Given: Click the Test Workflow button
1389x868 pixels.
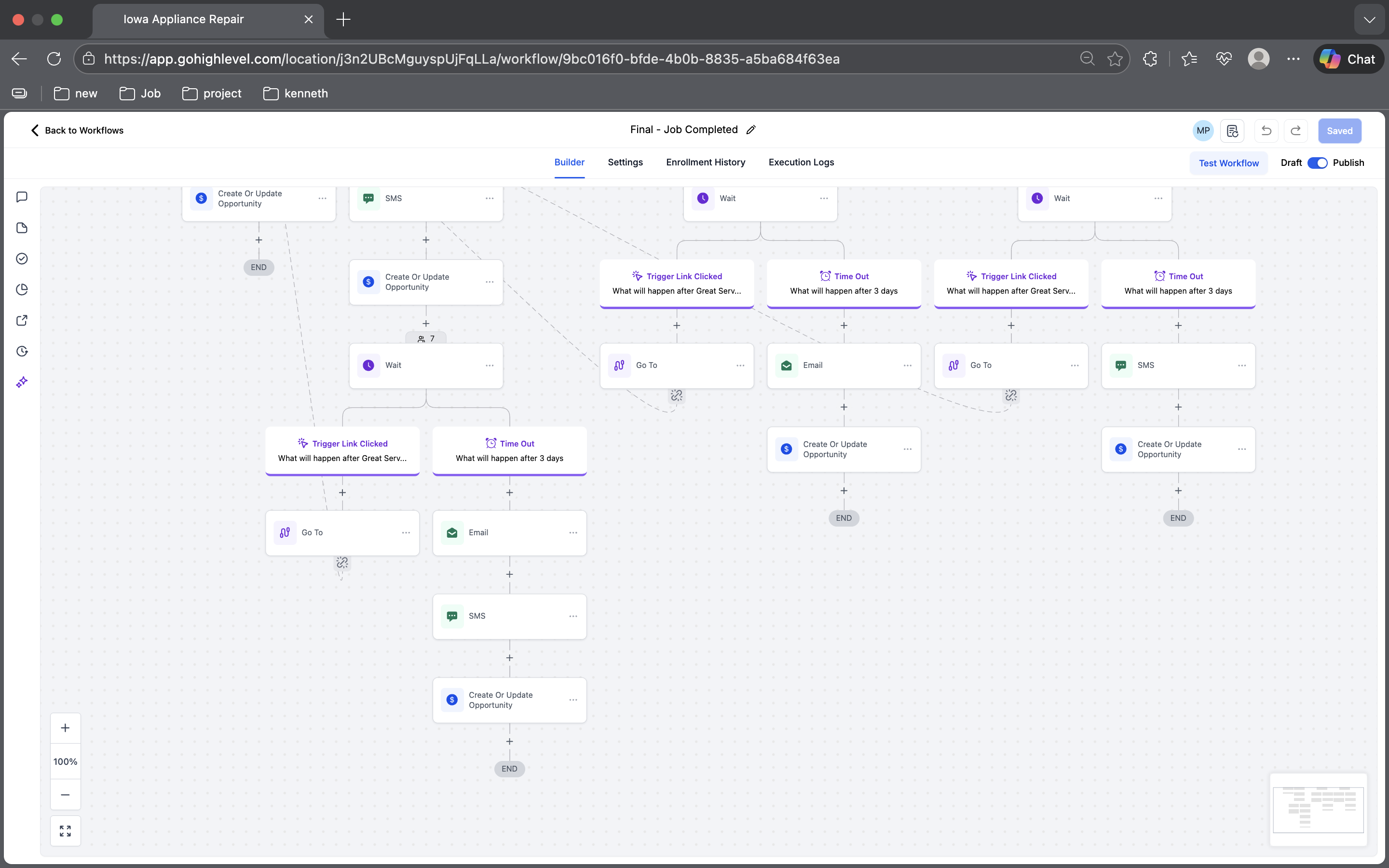Looking at the screenshot, I should [1228, 163].
